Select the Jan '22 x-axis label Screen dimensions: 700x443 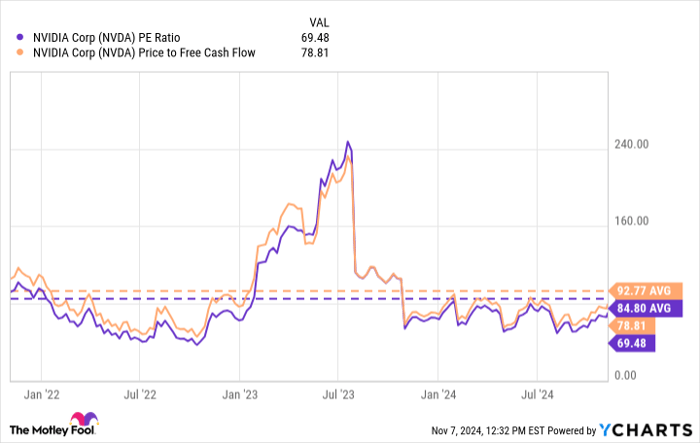coord(45,394)
